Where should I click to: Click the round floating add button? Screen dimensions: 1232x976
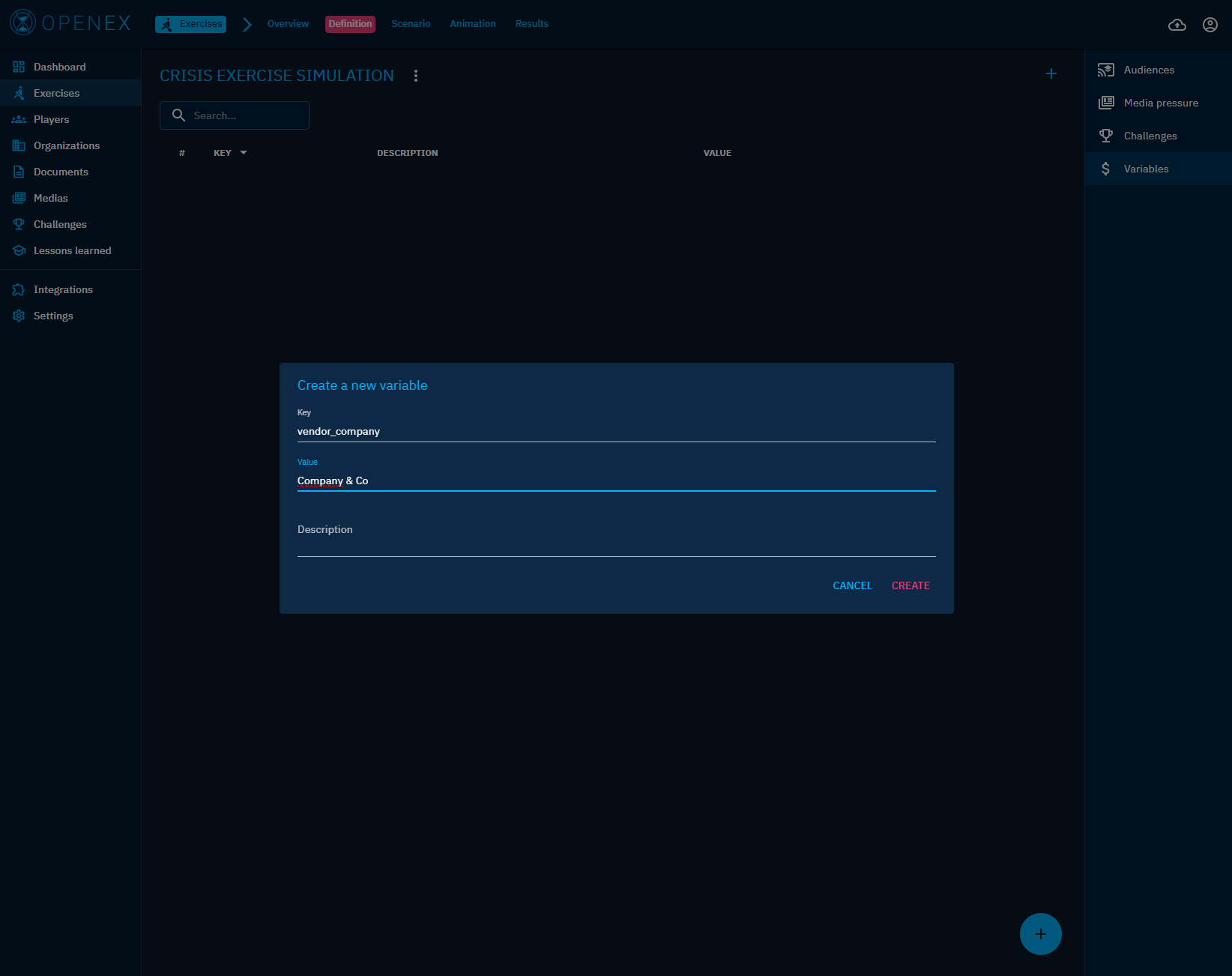(x=1040, y=934)
